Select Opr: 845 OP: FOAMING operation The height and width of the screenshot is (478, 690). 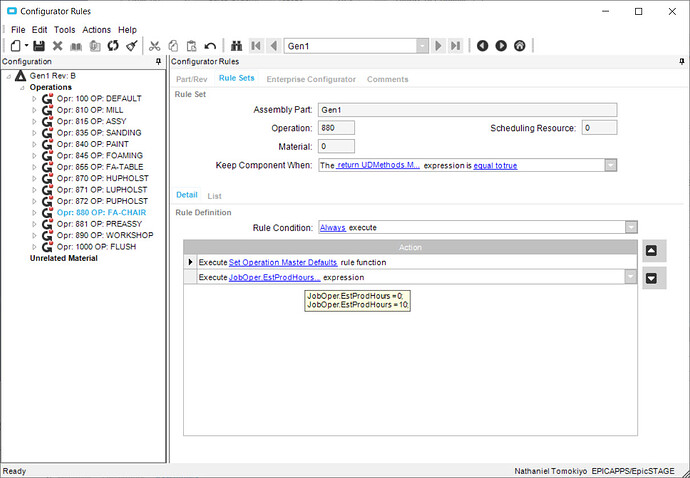[x=100, y=156]
